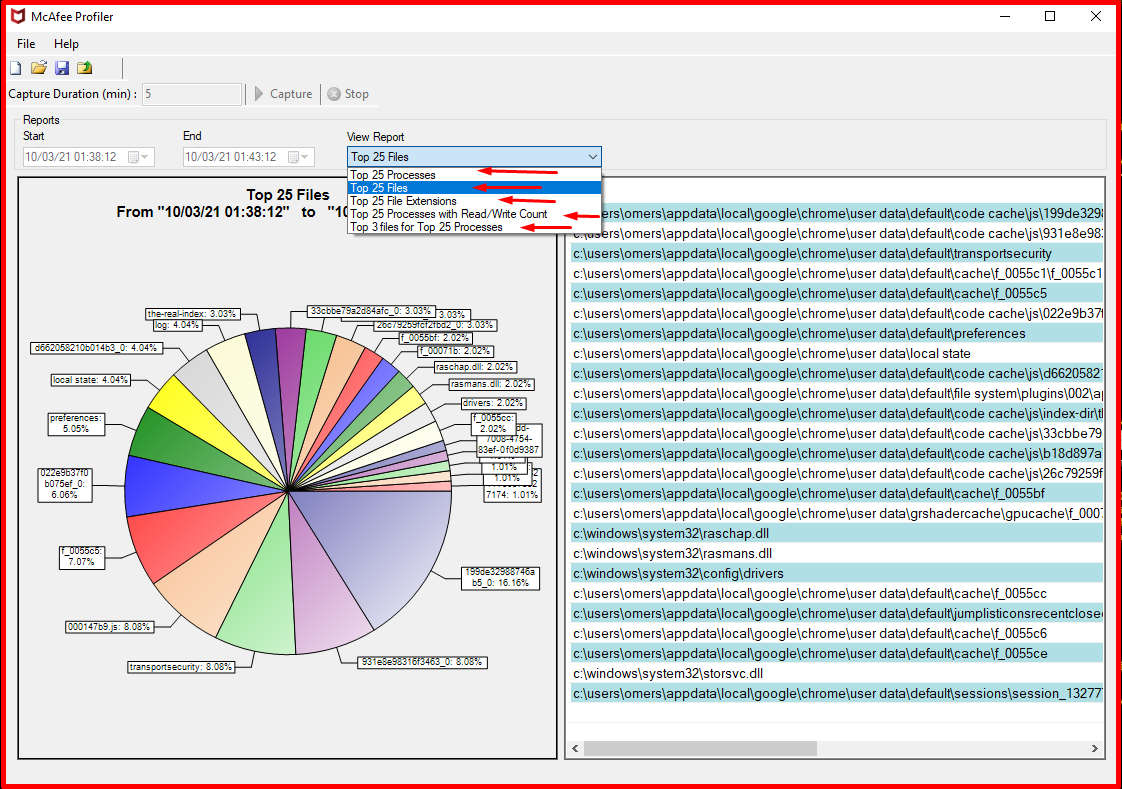The width and height of the screenshot is (1122, 789).
Task: Click pie label 022e9b37f0b075ef_0: 6.06%
Action: coord(64,484)
